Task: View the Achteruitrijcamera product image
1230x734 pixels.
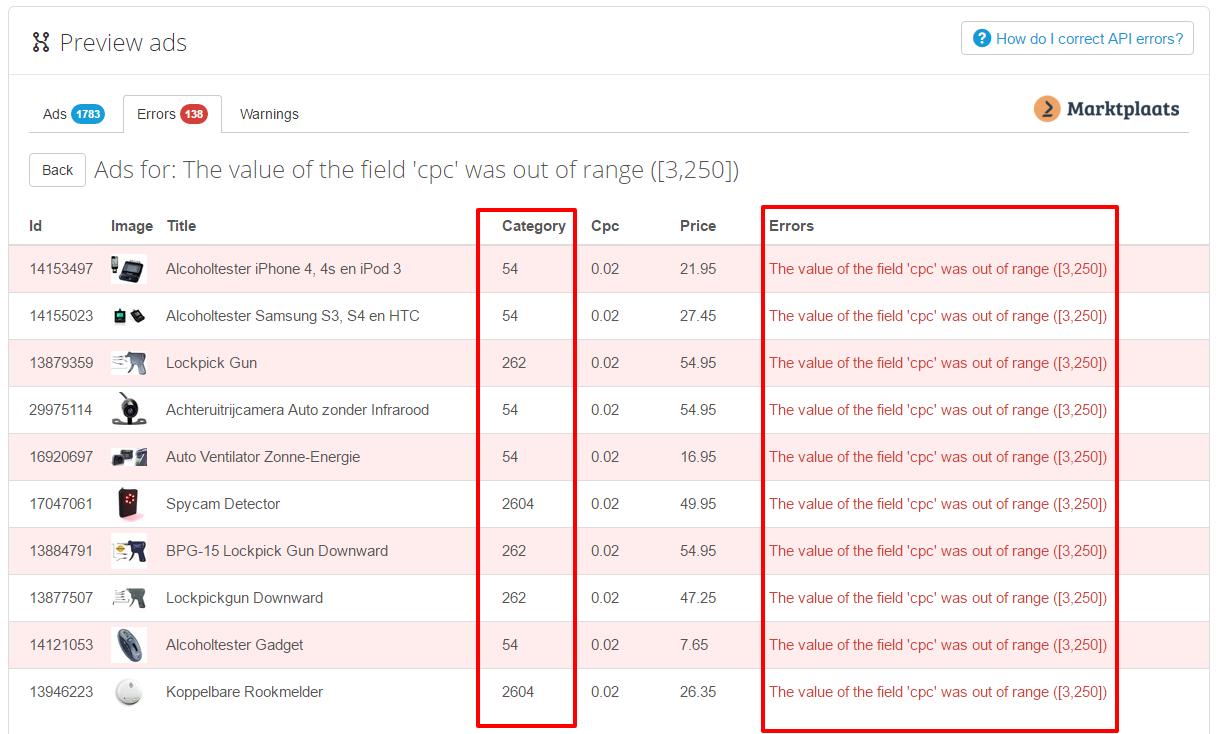Action: click(x=129, y=410)
